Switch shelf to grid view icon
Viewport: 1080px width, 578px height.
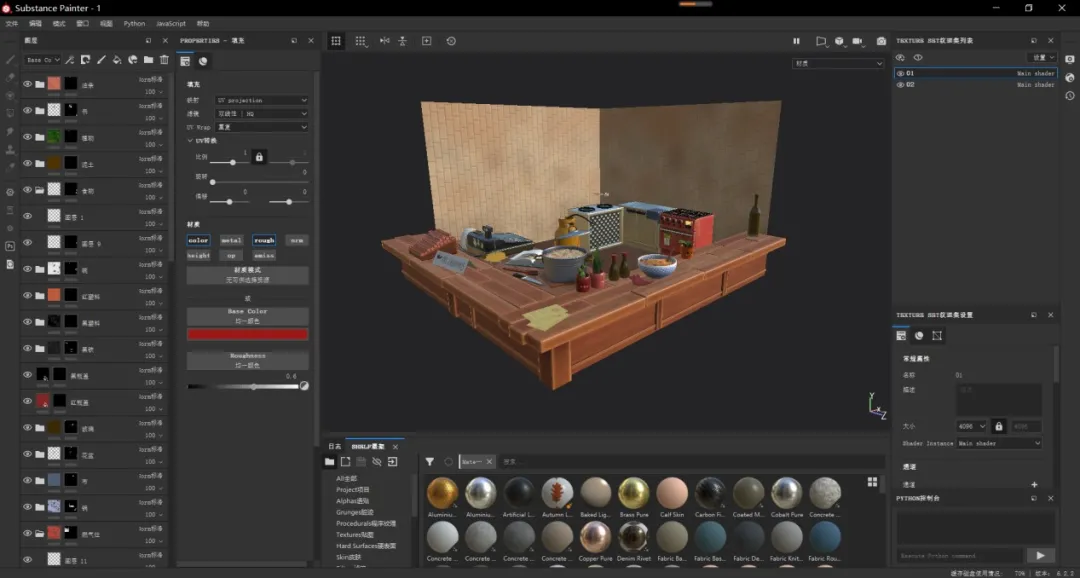coord(872,481)
